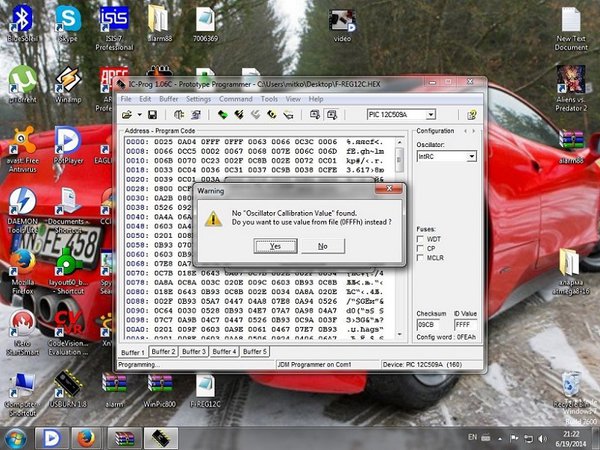Screen dimensions: 600x450
Task: Click the Program chip lightning icon
Action: [239, 114]
